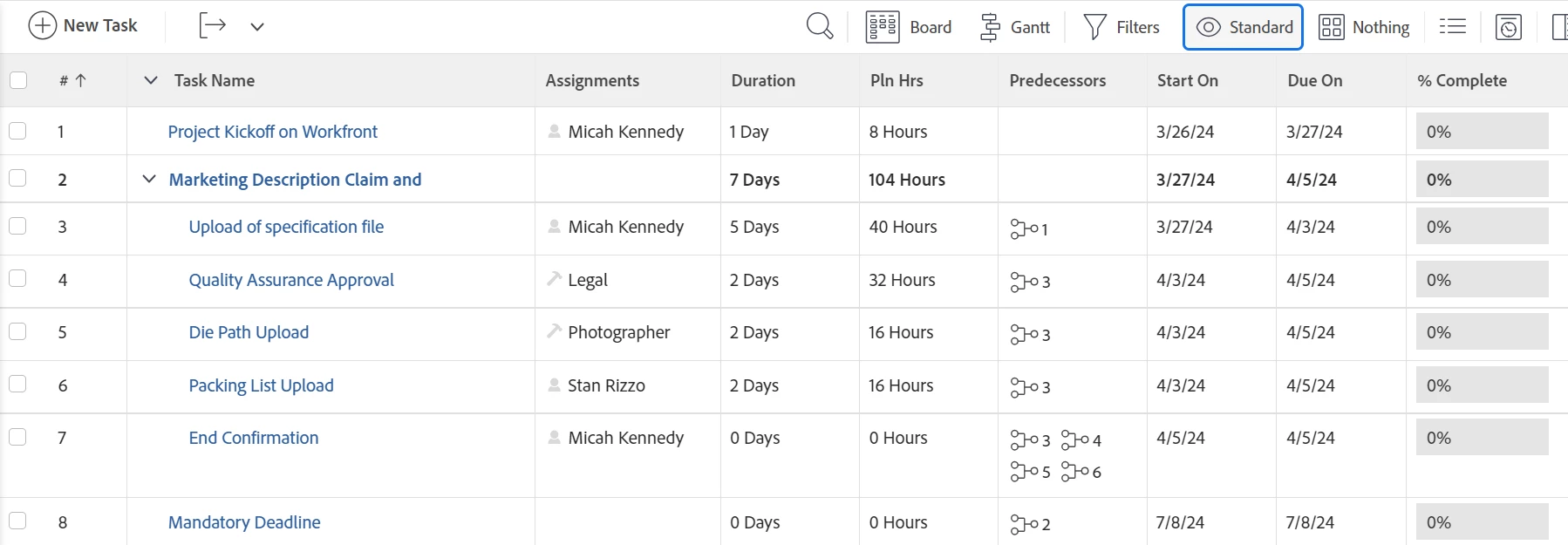Open the Standard view selector
The height and width of the screenshot is (545, 1568).
pyautogui.click(x=1243, y=27)
